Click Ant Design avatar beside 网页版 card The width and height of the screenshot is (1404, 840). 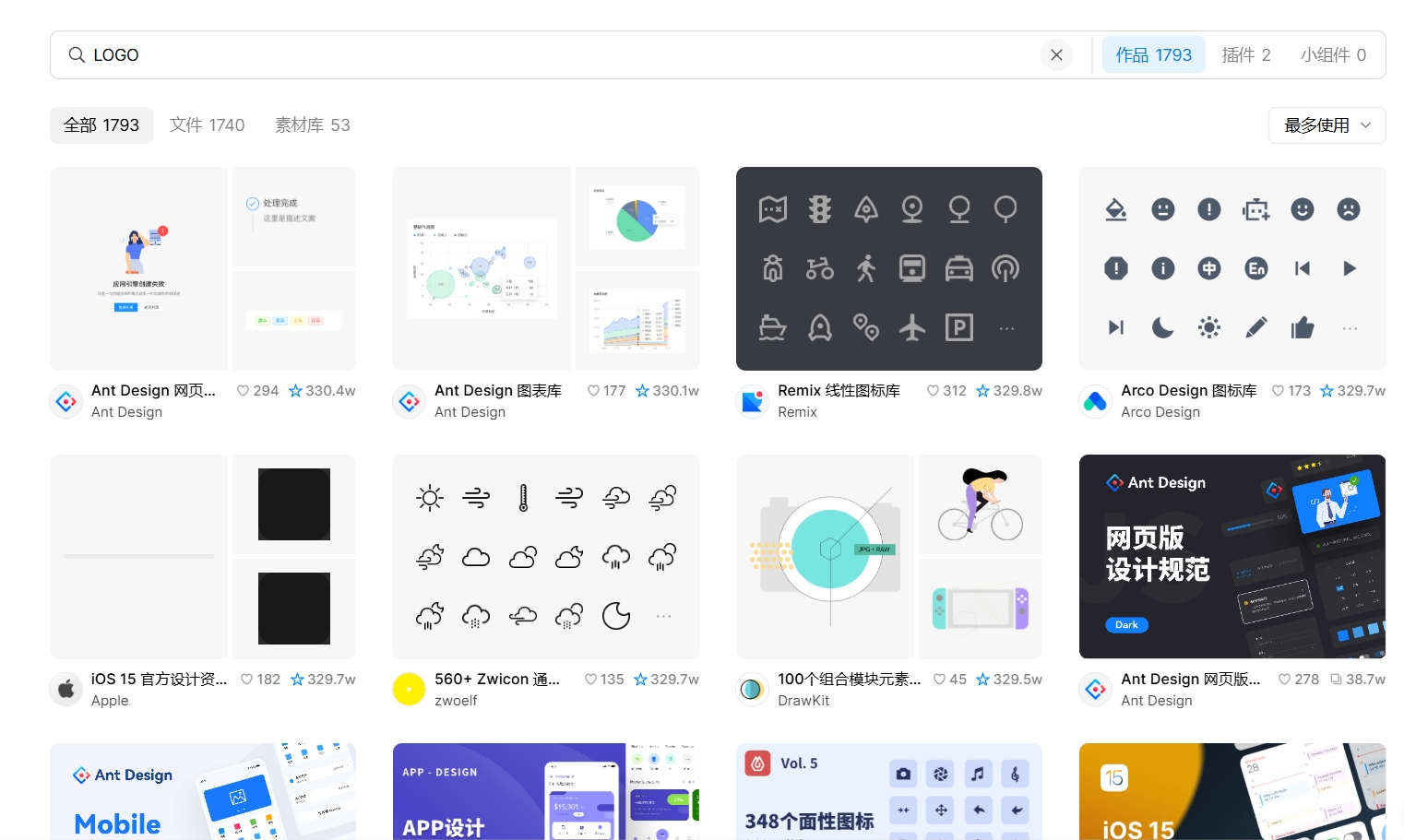pyautogui.click(x=1096, y=689)
